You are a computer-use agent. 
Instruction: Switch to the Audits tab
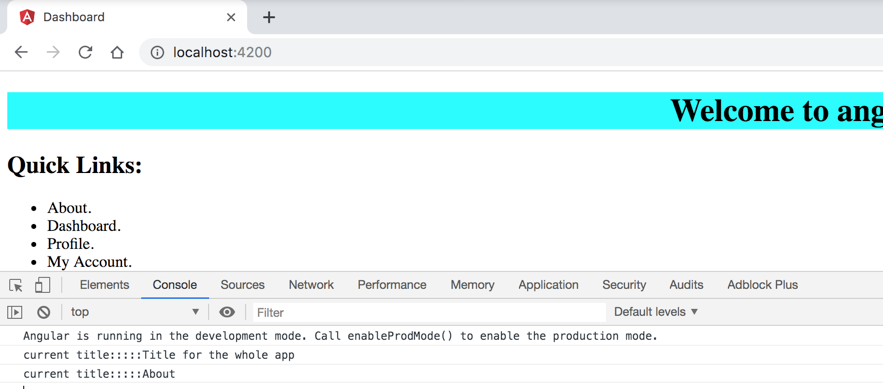pos(686,285)
